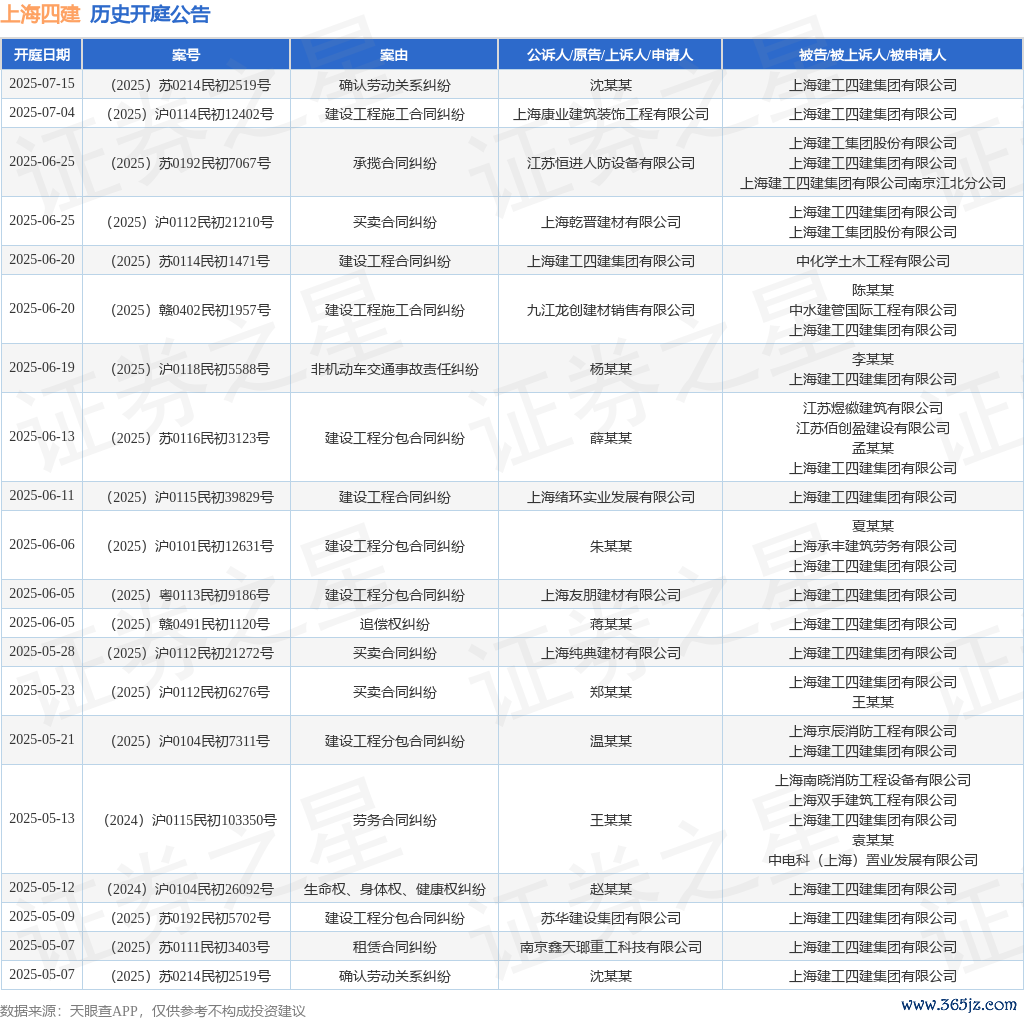Click the cause 追偿权纠纷

pyautogui.click(x=394, y=624)
